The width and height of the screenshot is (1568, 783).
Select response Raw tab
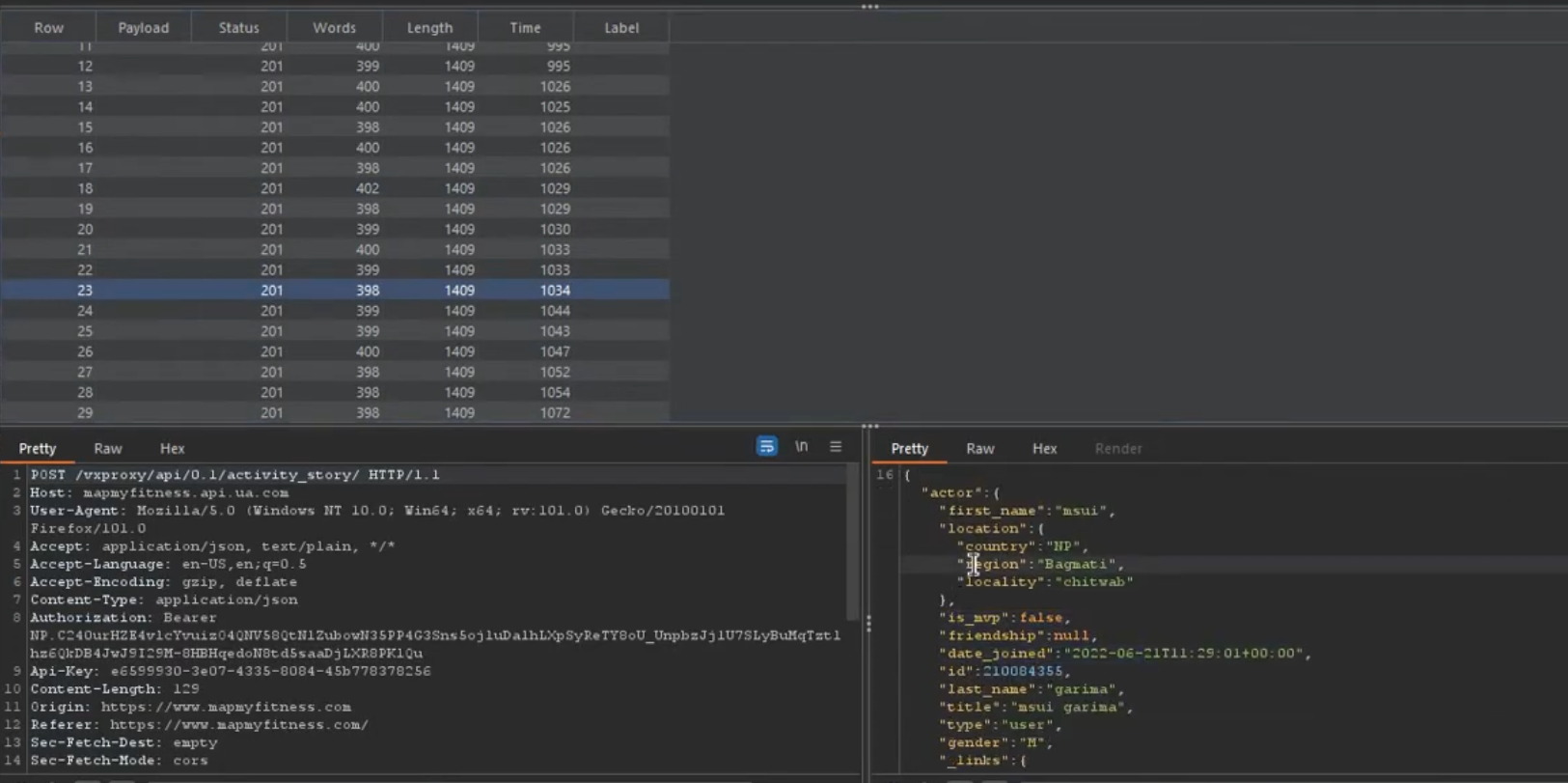click(979, 448)
